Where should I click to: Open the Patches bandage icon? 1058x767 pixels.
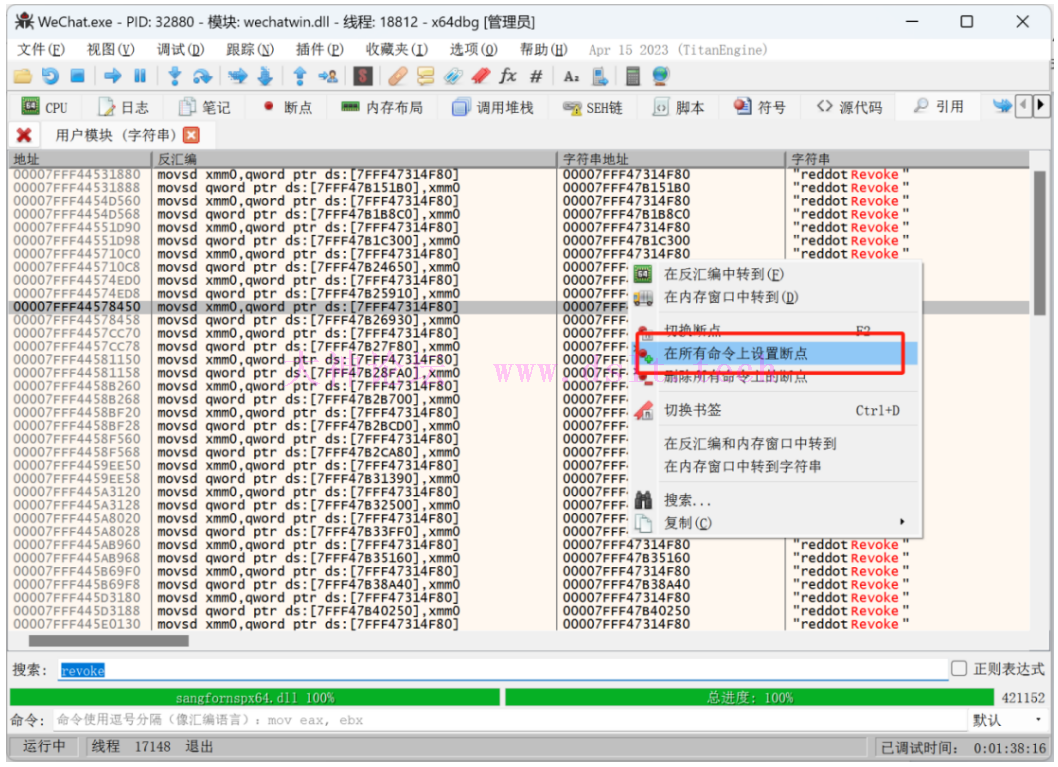tap(397, 76)
